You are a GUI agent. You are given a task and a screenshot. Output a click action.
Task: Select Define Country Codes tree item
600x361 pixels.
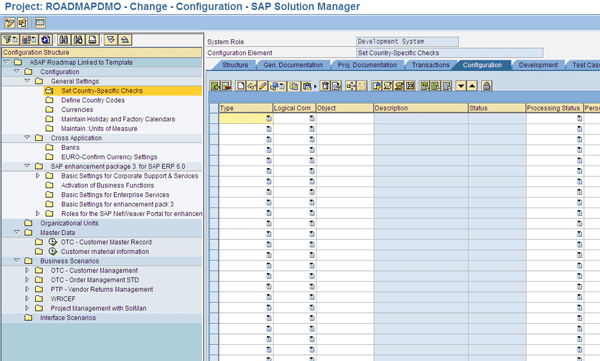[x=93, y=100]
